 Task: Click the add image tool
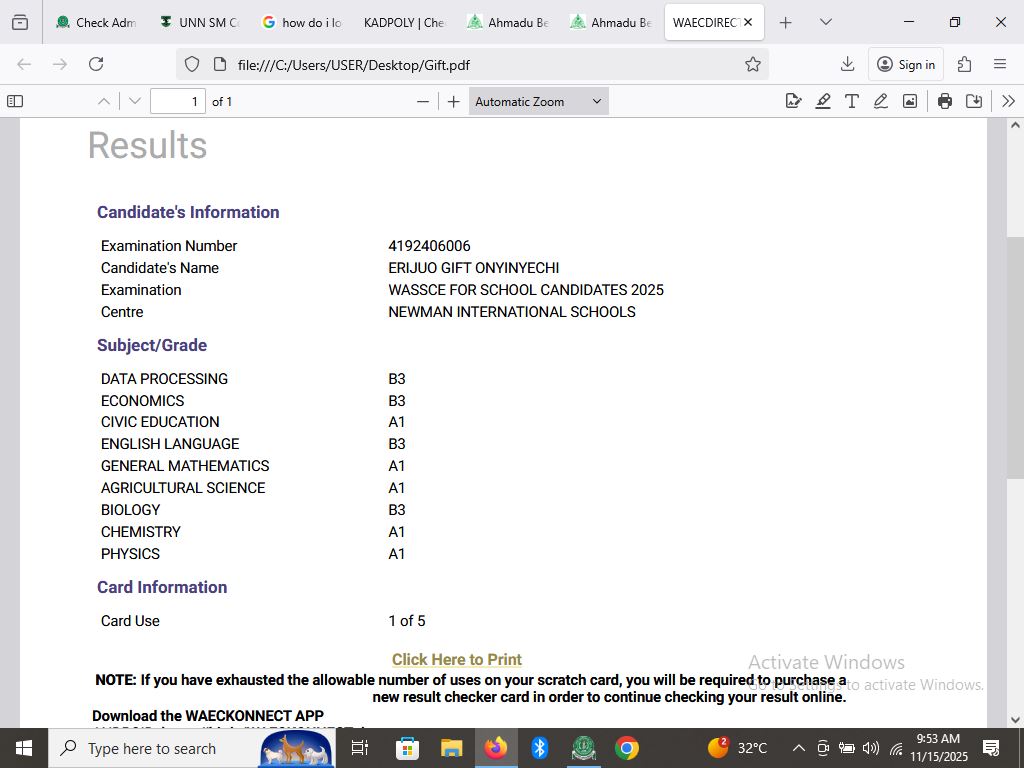pos(909,101)
